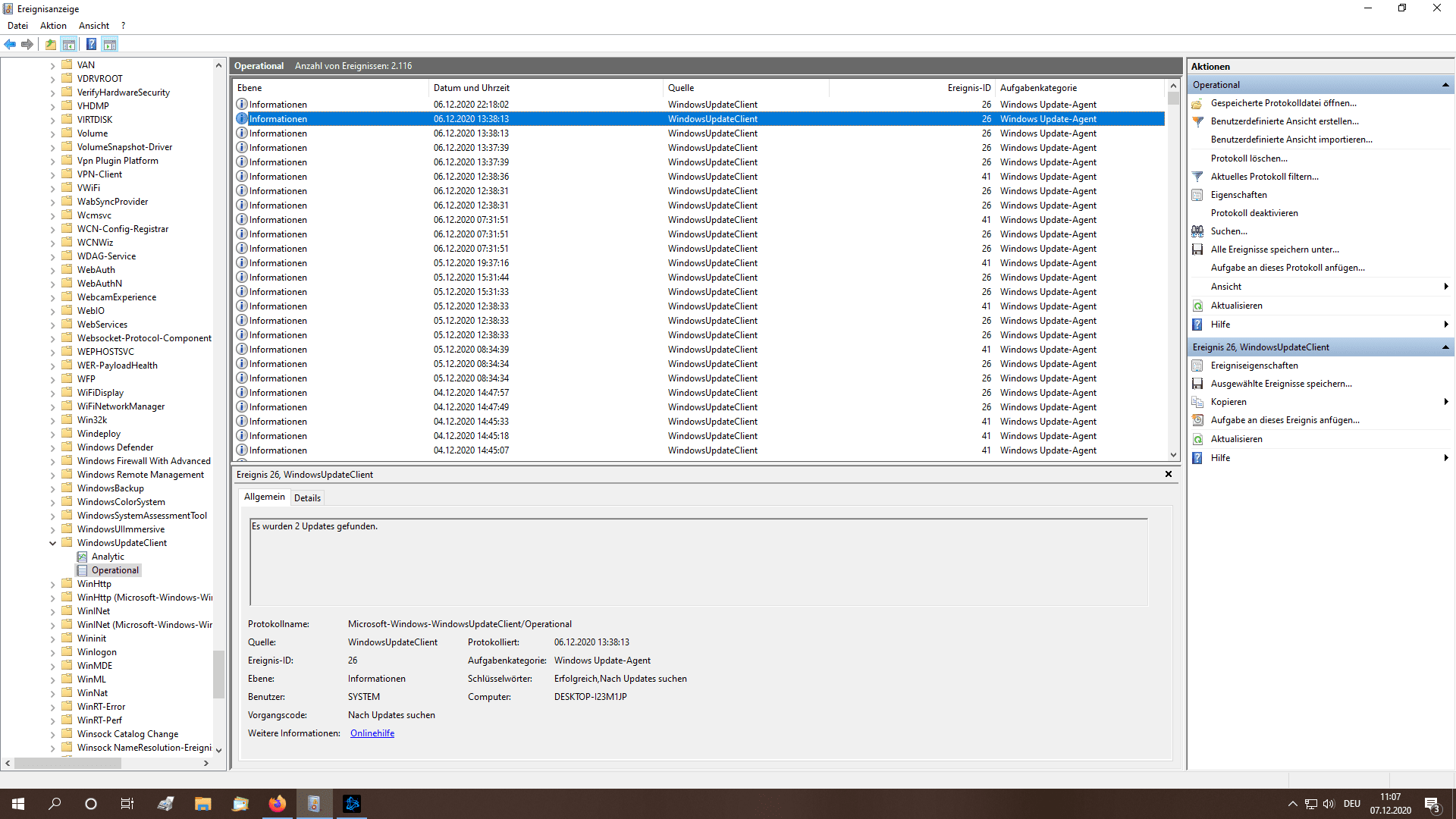Viewport: 1456px width, 819px height.
Task: Click Protokoll löschen action
Action: pos(1249,158)
